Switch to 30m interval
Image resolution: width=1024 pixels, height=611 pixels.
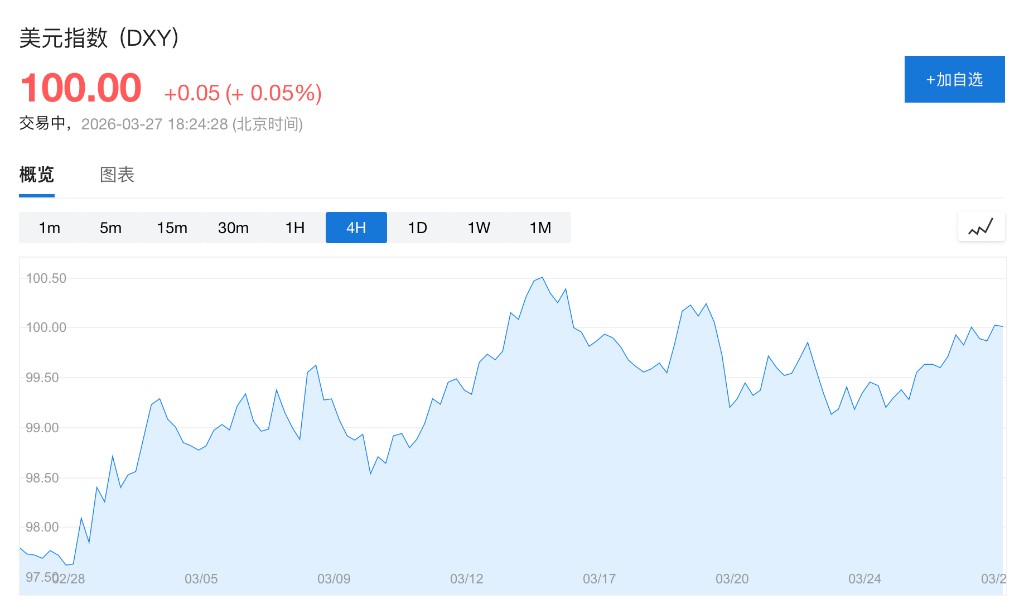click(233, 228)
